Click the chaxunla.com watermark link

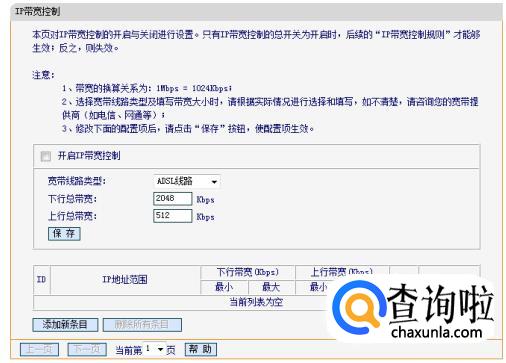click(x=437, y=332)
